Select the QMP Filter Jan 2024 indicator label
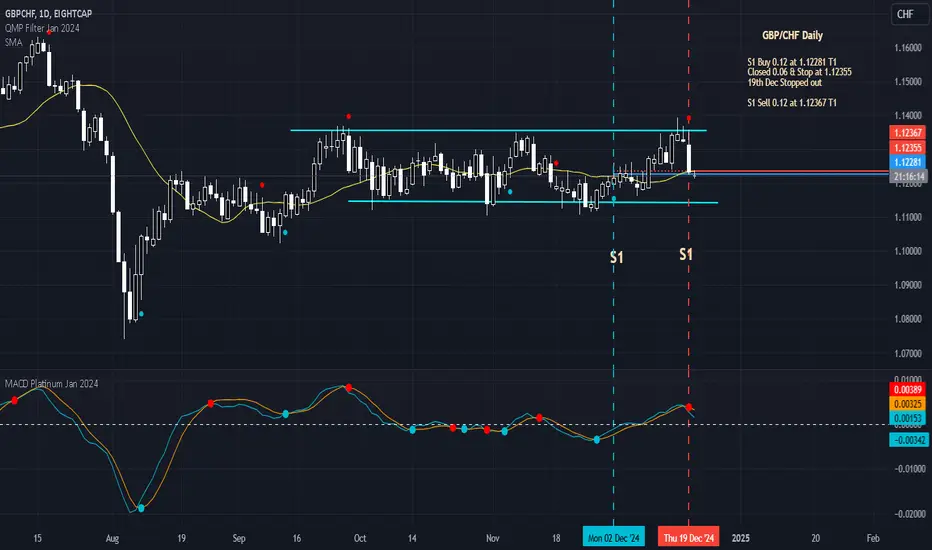 pyautogui.click(x=42, y=28)
